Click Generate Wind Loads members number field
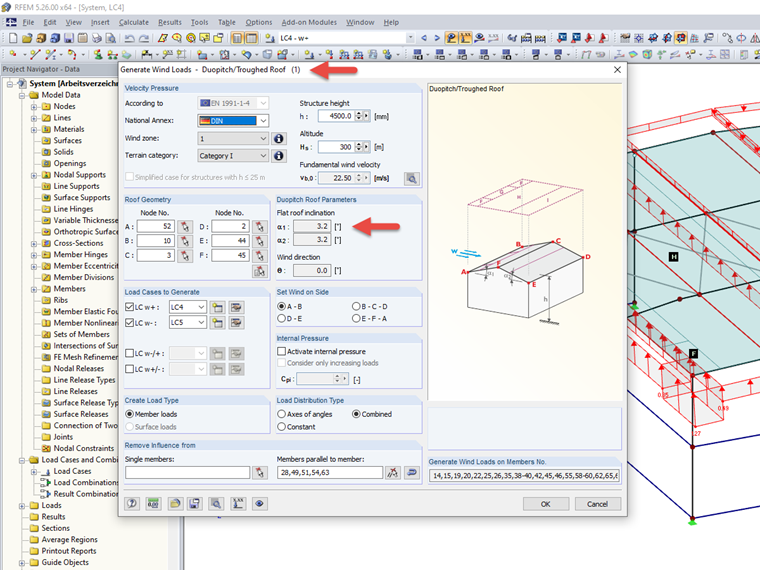760x570 pixels. 524,476
